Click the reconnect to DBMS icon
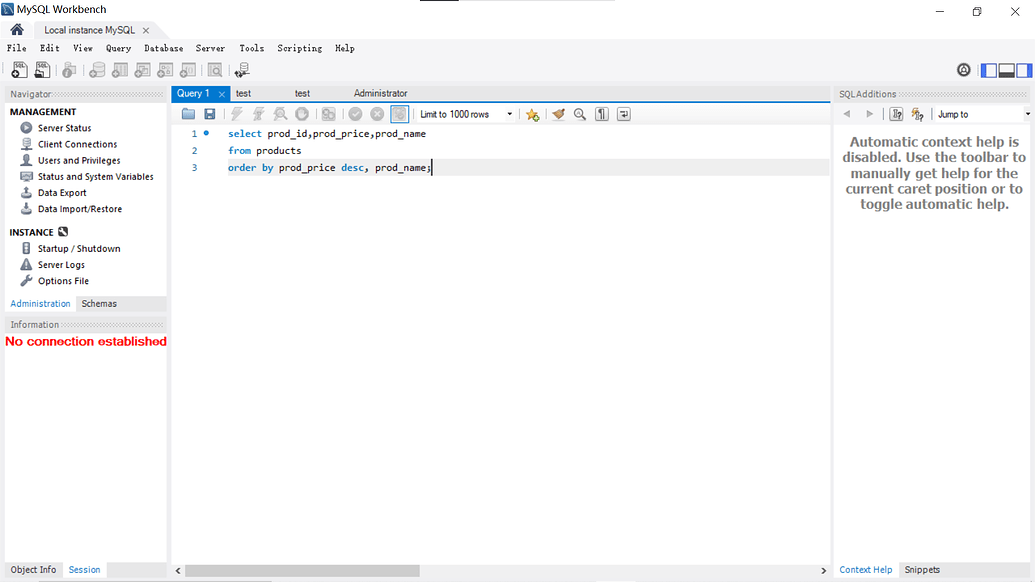 (242, 70)
